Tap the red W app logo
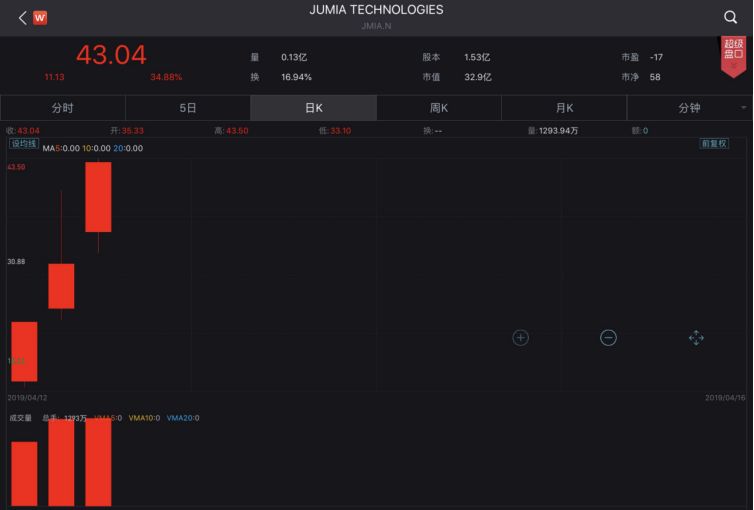 (40, 18)
